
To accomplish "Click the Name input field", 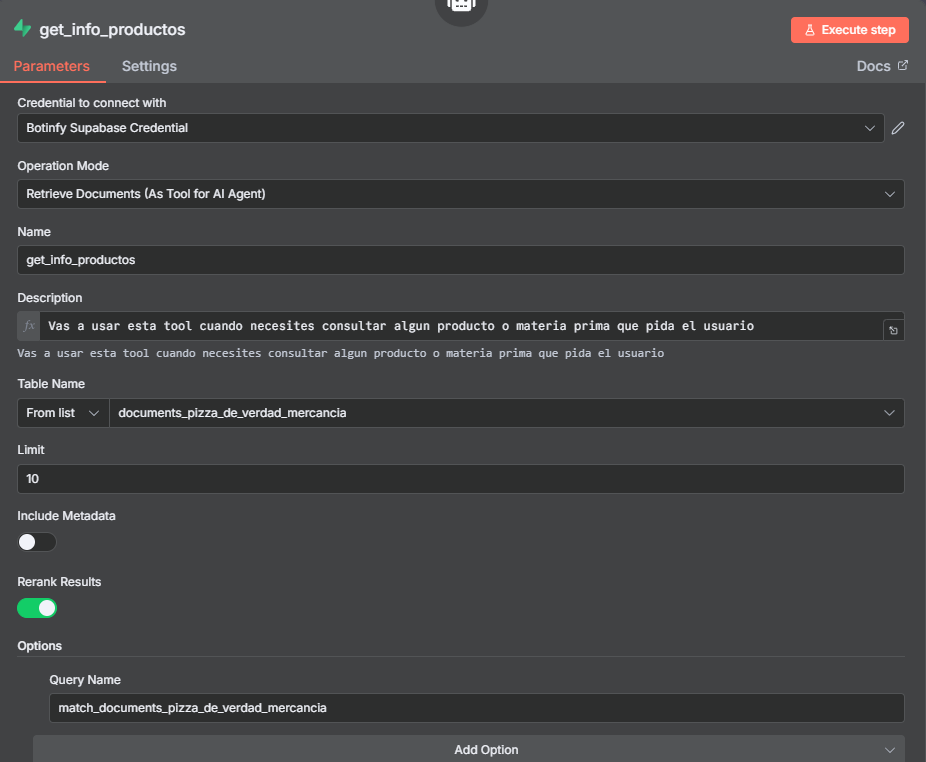I will (461, 260).
